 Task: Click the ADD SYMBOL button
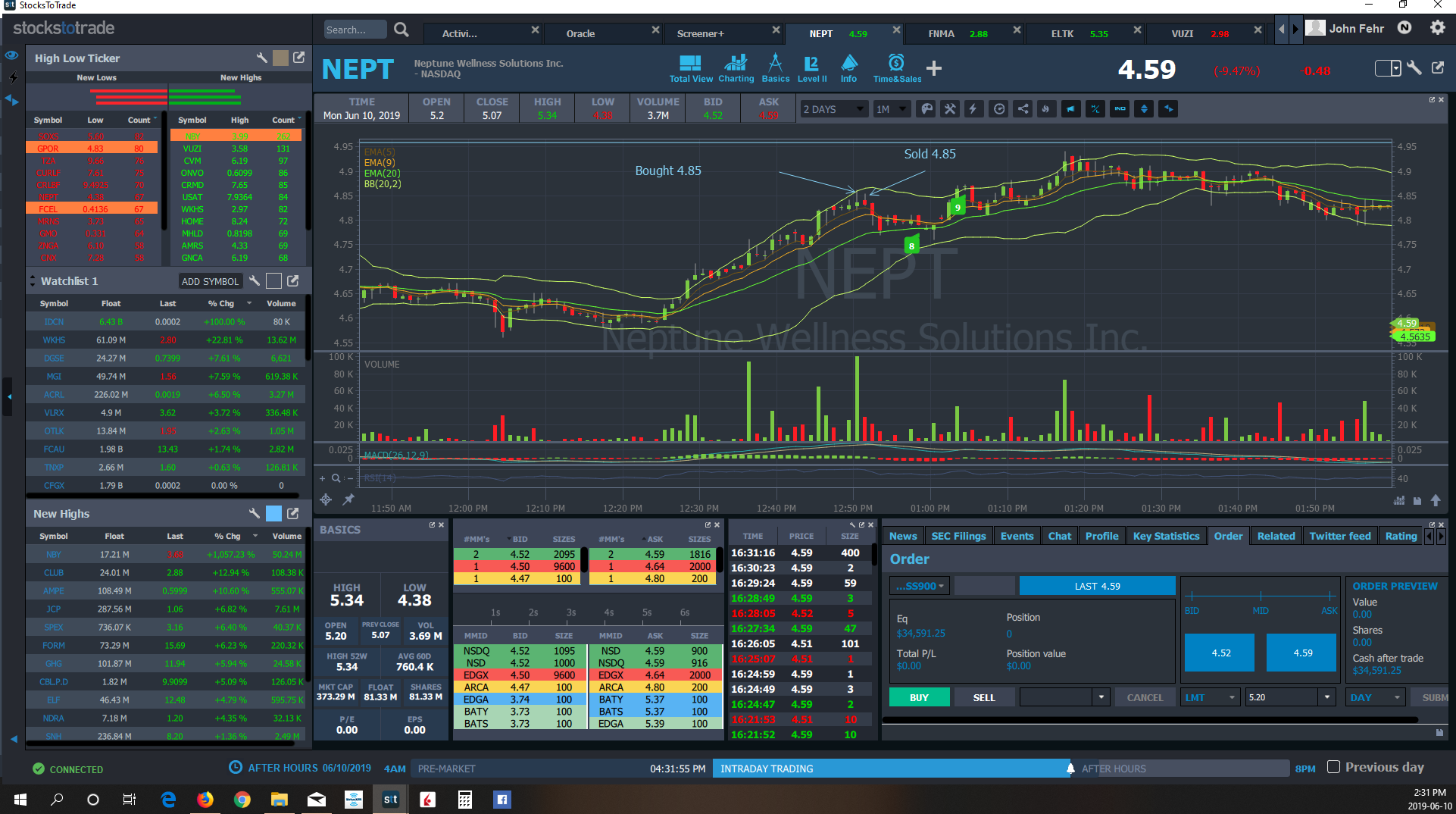coord(210,281)
